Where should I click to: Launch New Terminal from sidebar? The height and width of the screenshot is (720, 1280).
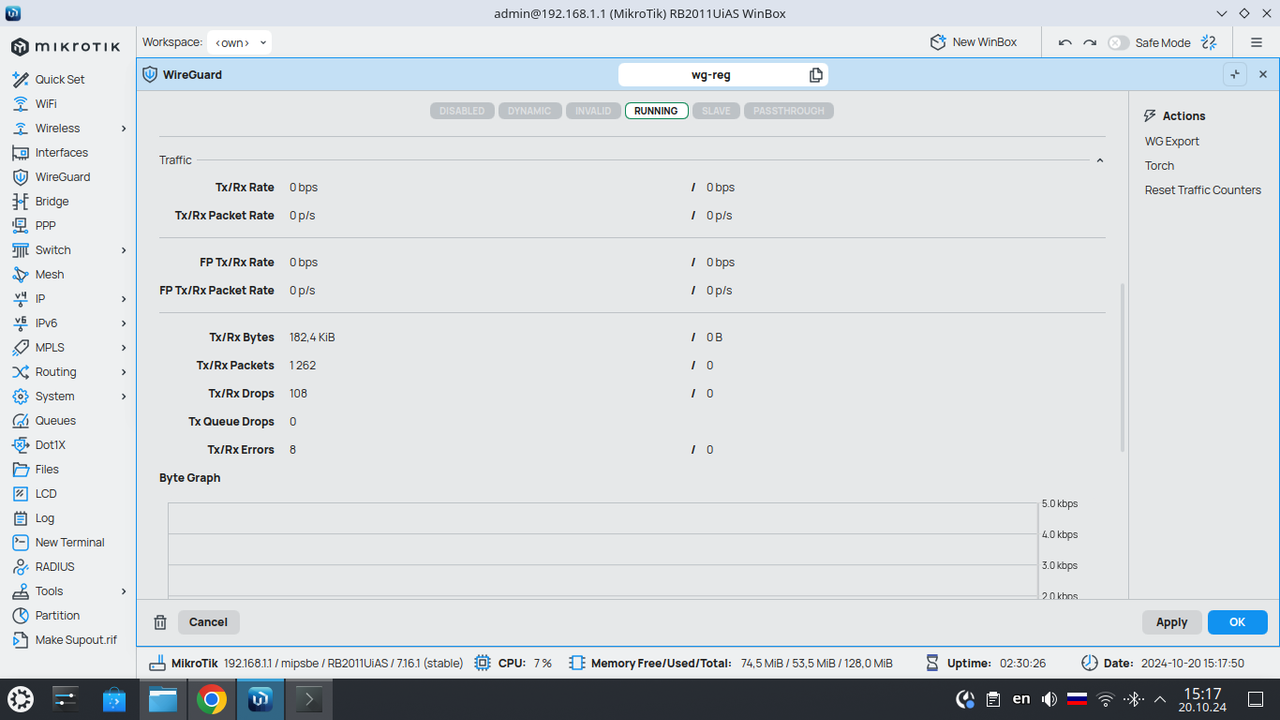click(20, 542)
